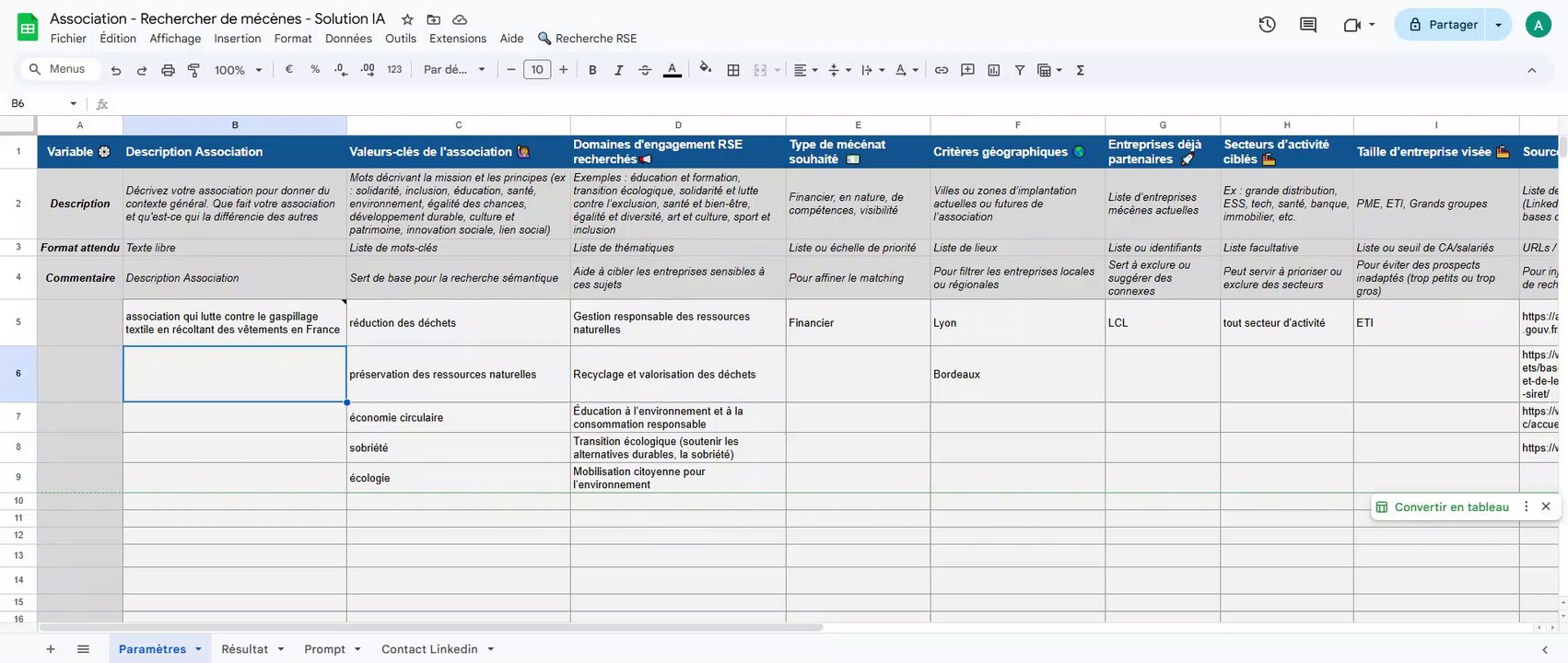
Task: Insert a chart via toolbar icon
Action: click(x=994, y=70)
